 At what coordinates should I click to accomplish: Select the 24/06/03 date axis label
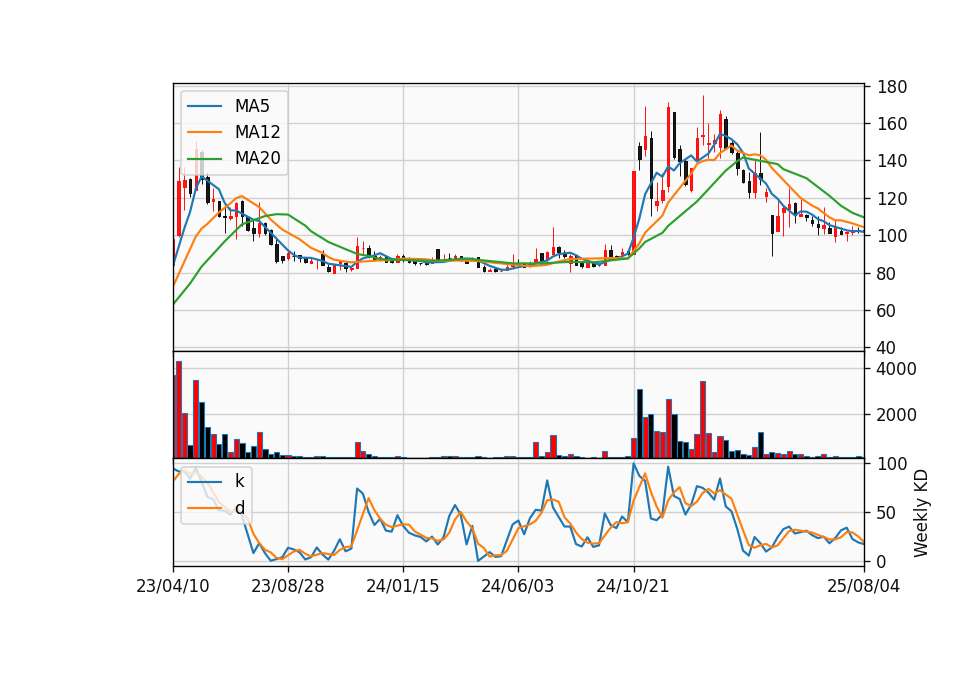518,586
